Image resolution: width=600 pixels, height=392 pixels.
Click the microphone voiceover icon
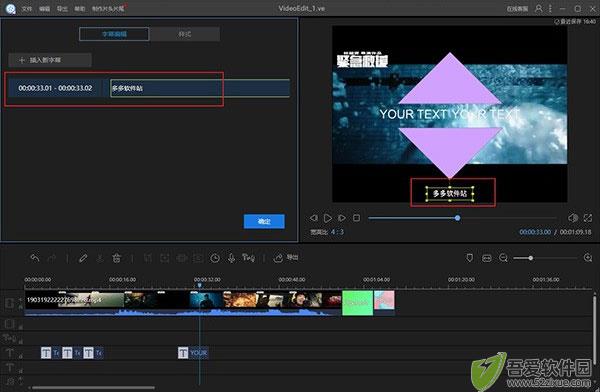pos(231,258)
